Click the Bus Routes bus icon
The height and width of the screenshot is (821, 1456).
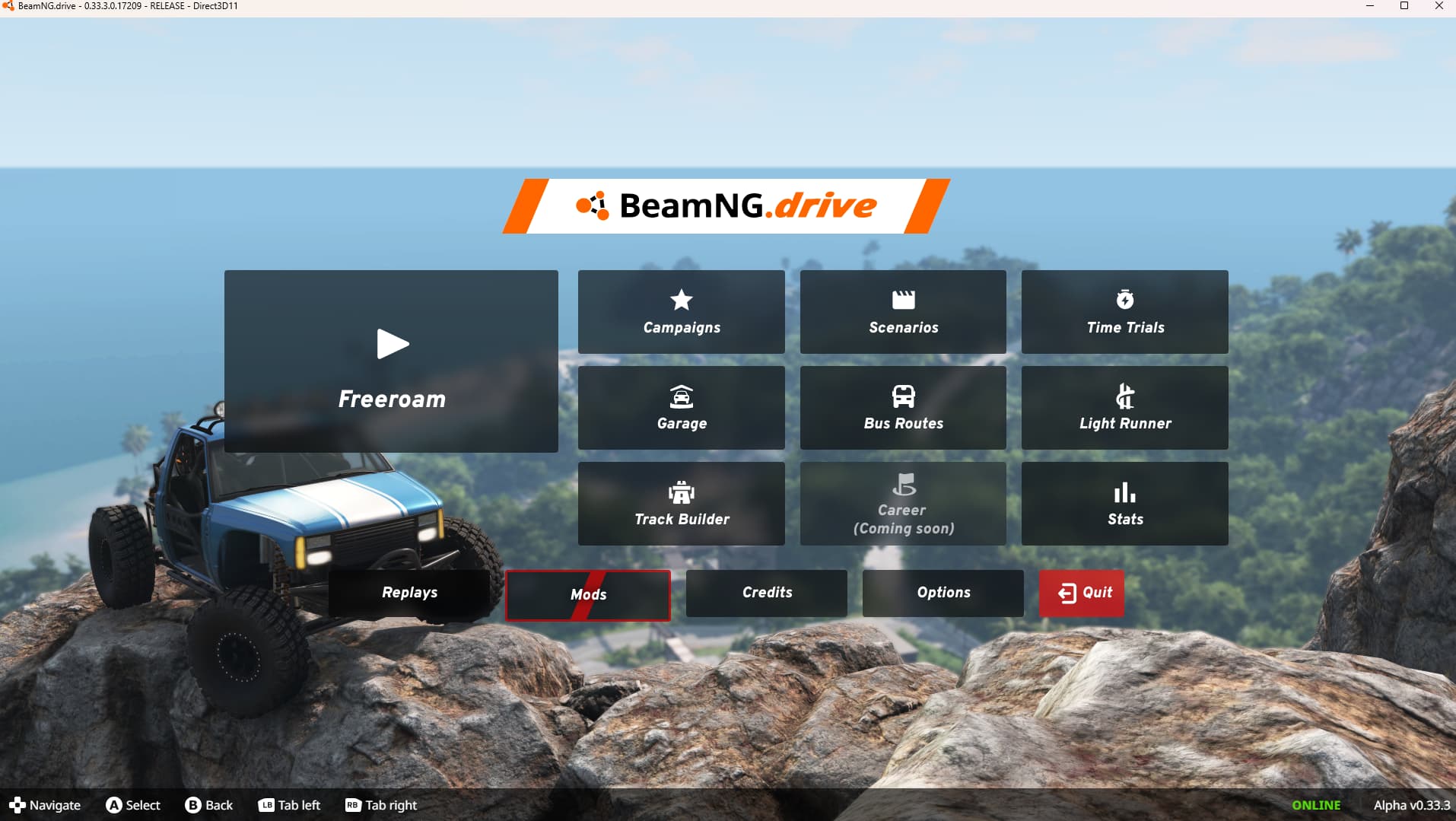[903, 396]
